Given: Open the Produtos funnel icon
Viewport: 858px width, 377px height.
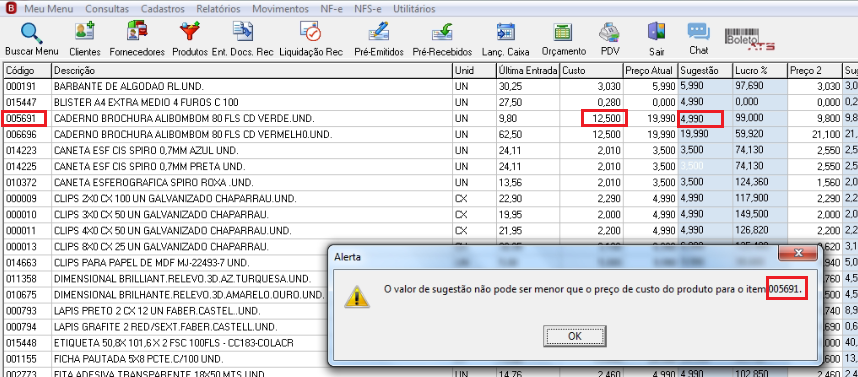Looking at the screenshot, I should [x=190, y=32].
